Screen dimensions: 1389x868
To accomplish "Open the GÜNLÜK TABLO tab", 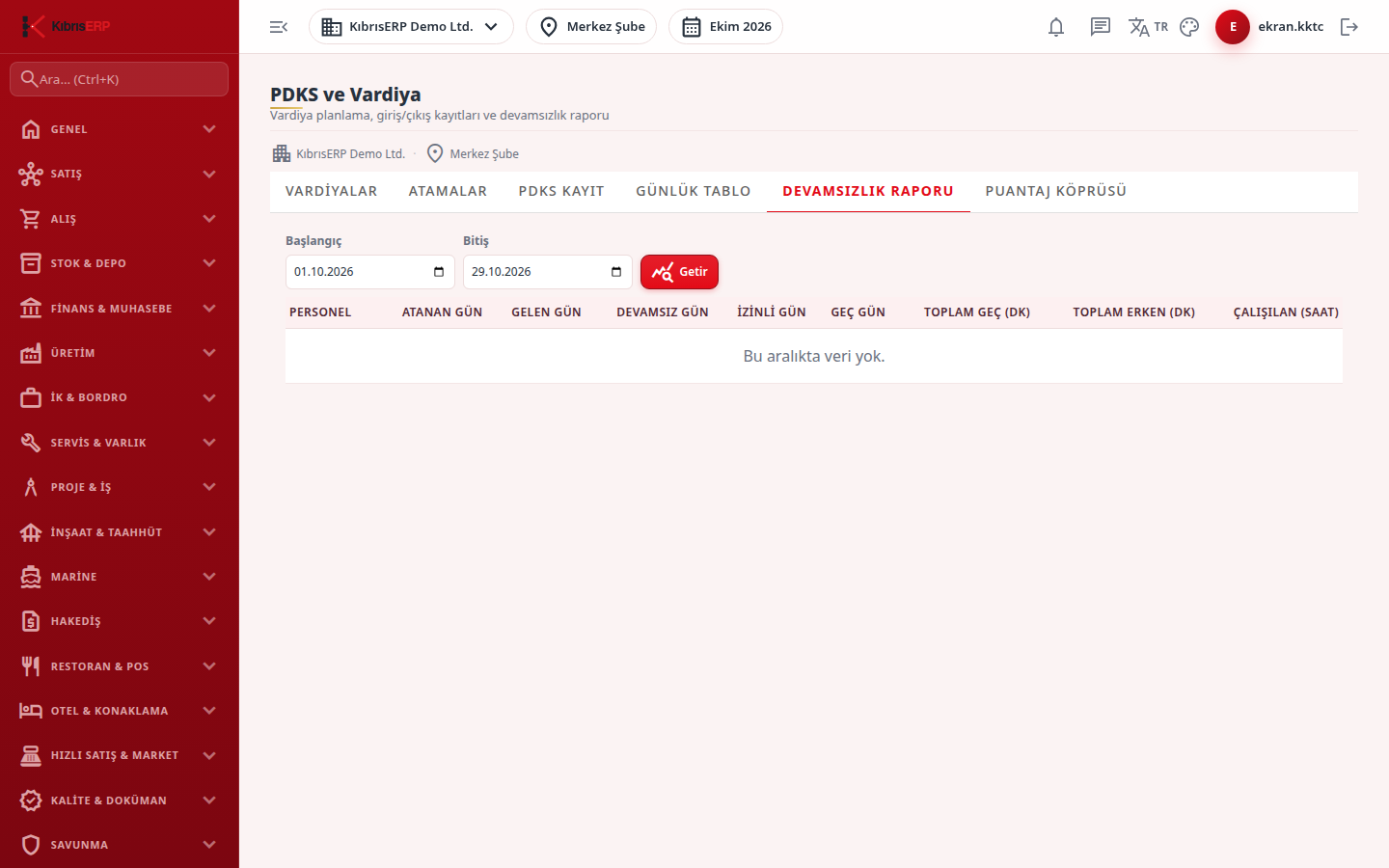I will [x=693, y=191].
